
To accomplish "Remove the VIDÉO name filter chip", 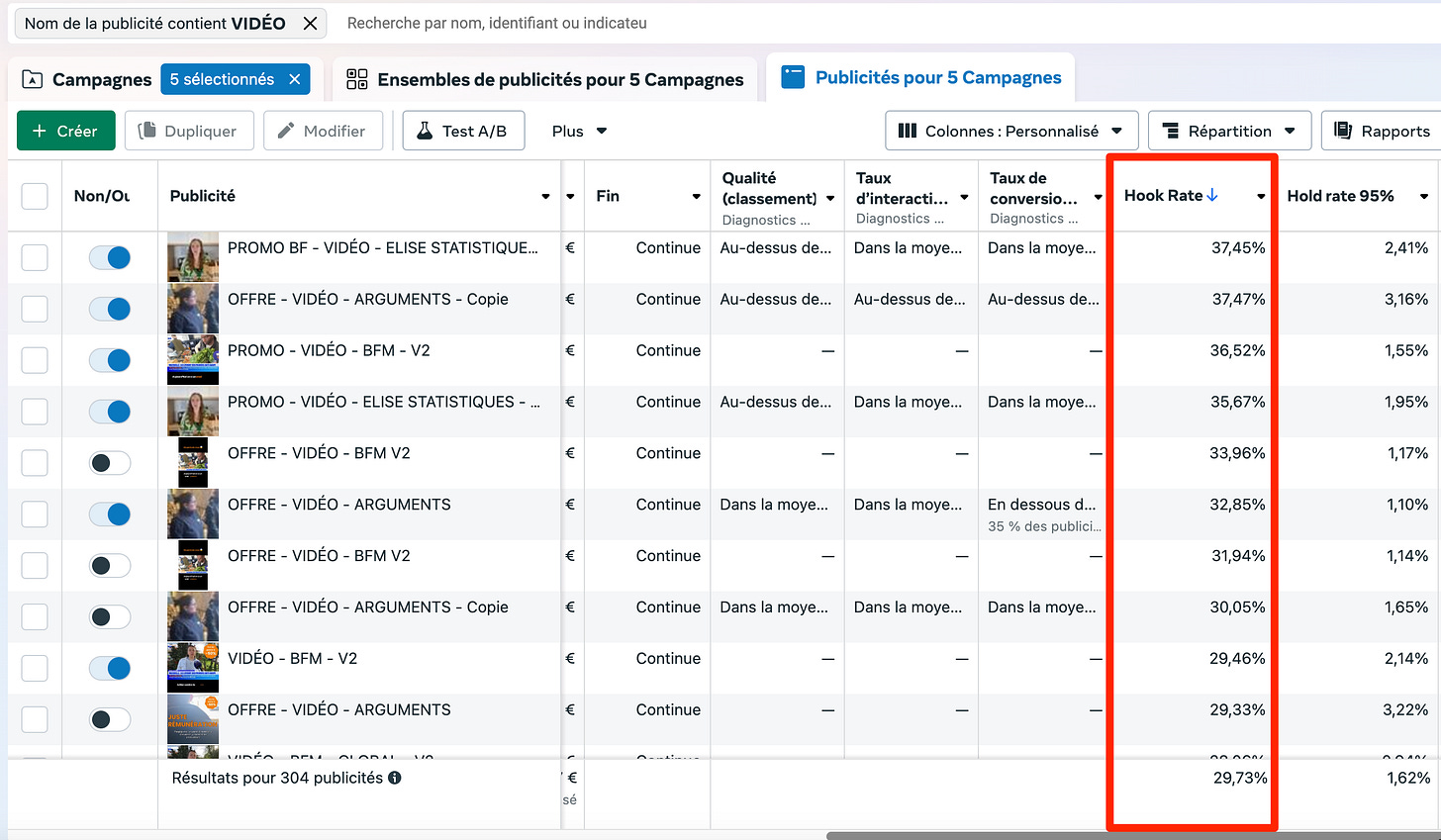I will click(x=310, y=23).
